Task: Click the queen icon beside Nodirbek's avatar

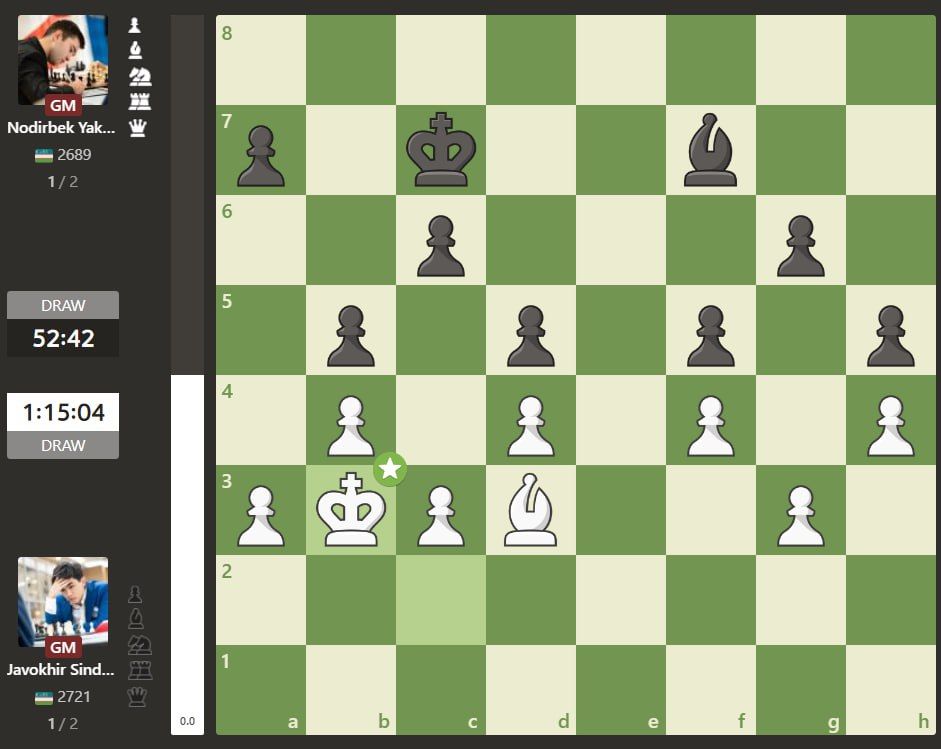Action: (138, 127)
